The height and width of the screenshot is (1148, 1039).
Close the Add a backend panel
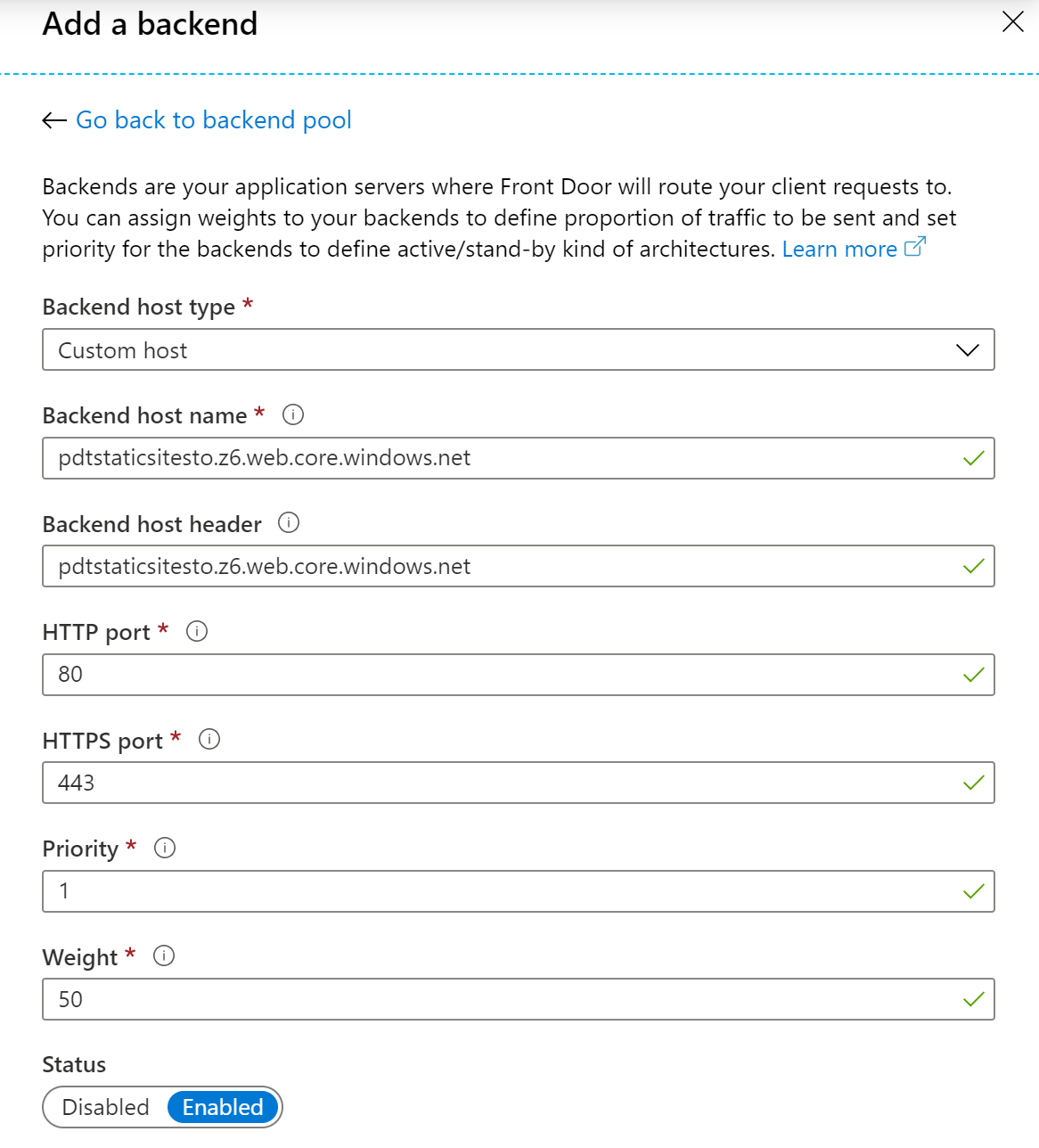[x=1013, y=22]
